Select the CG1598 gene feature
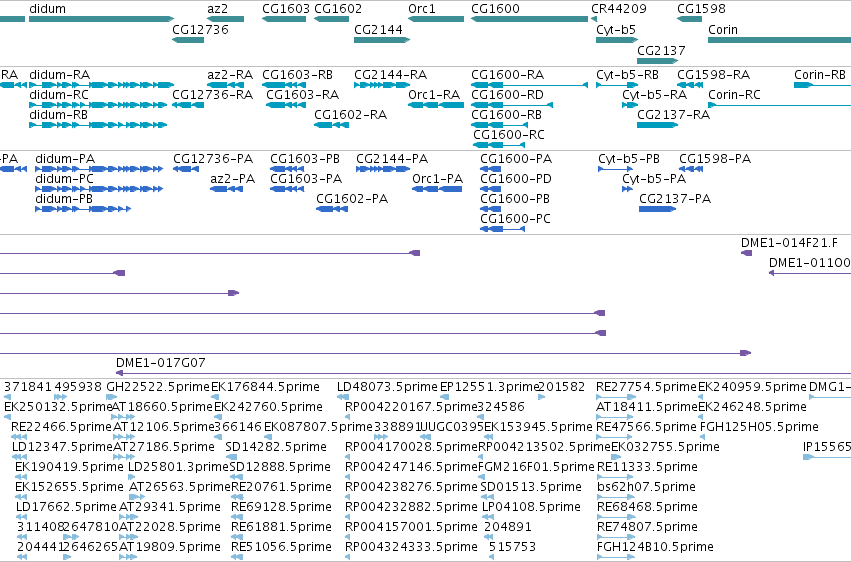Image resolution: width=851 pixels, height=562 pixels. click(x=689, y=19)
